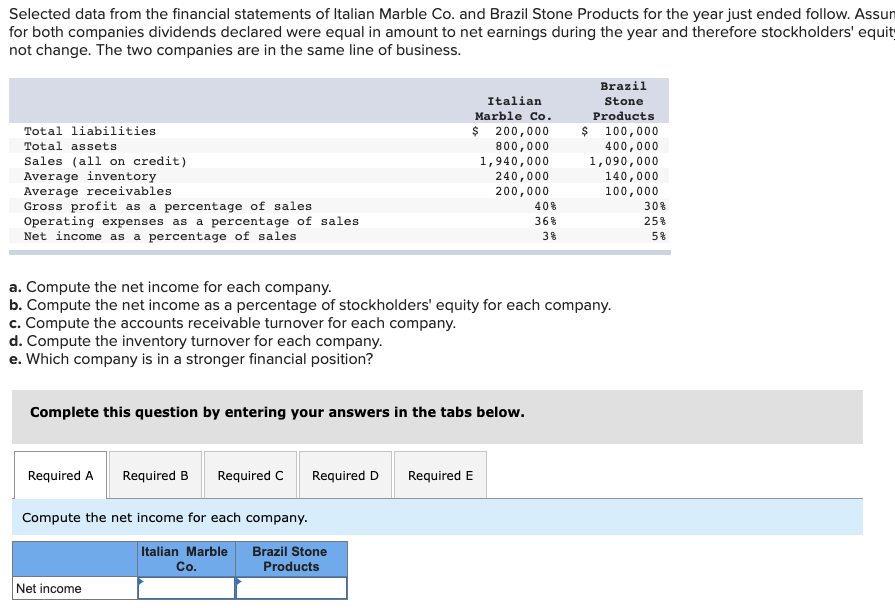Click Brazil Stone total assets value 400,000
The width and height of the screenshot is (895, 608).
click(631, 146)
